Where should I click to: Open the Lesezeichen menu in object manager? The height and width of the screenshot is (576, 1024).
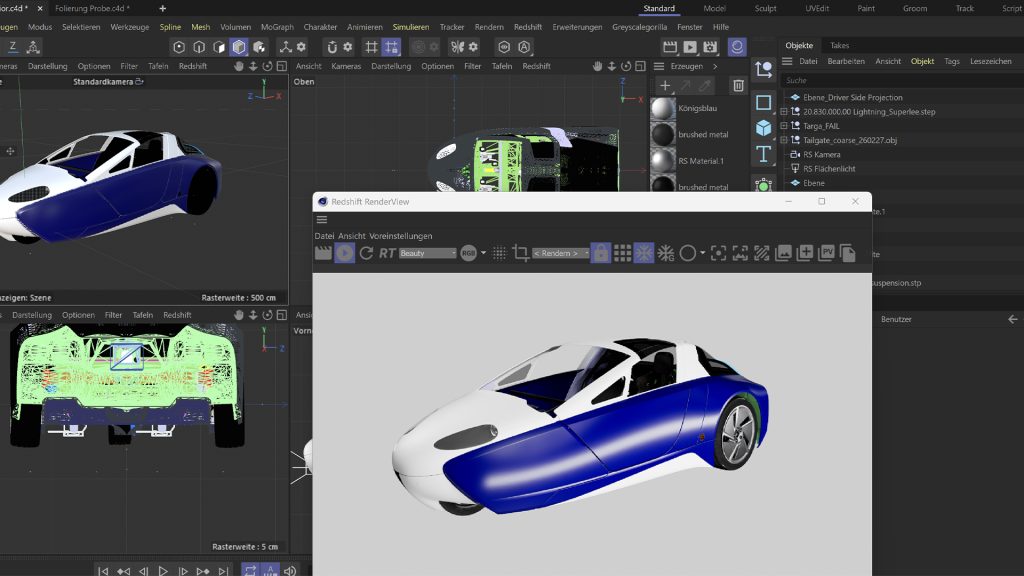[991, 61]
